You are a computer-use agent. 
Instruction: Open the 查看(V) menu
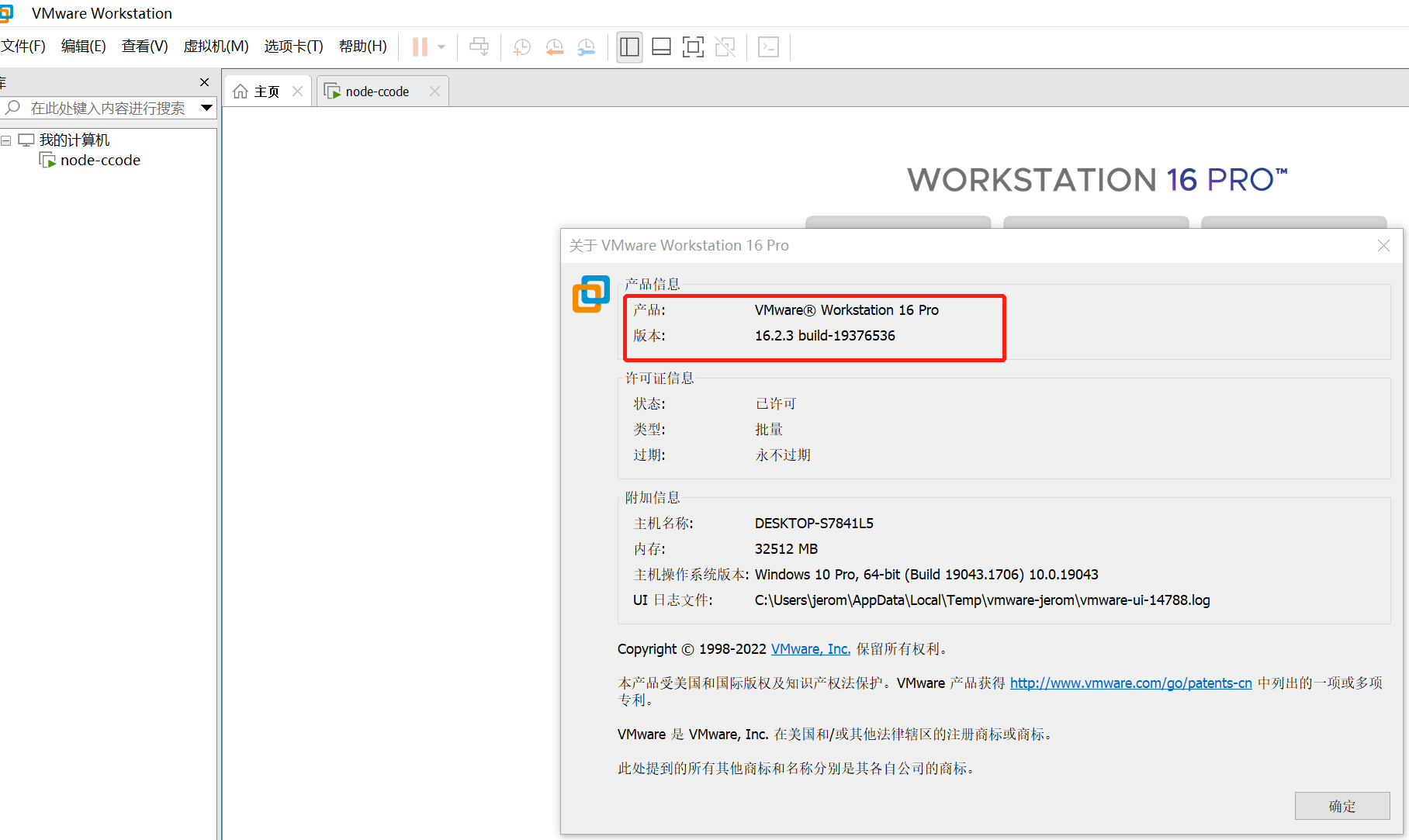point(144,47)
